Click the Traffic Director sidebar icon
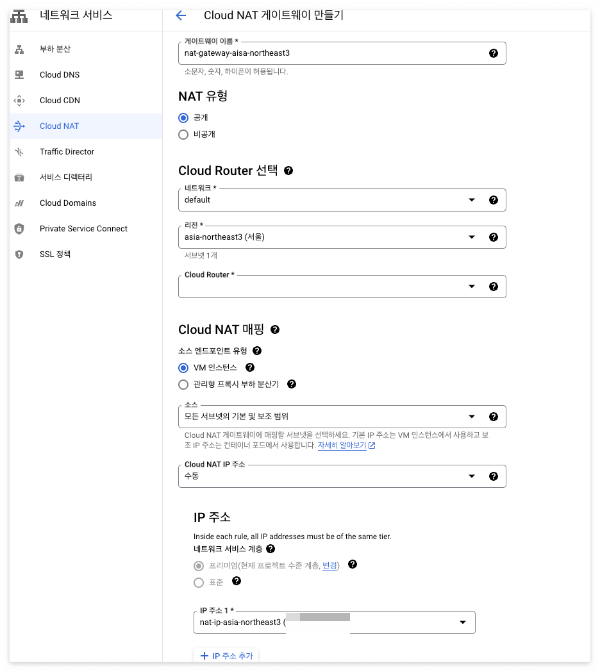600x671 pixels. (x=19, y=151)
